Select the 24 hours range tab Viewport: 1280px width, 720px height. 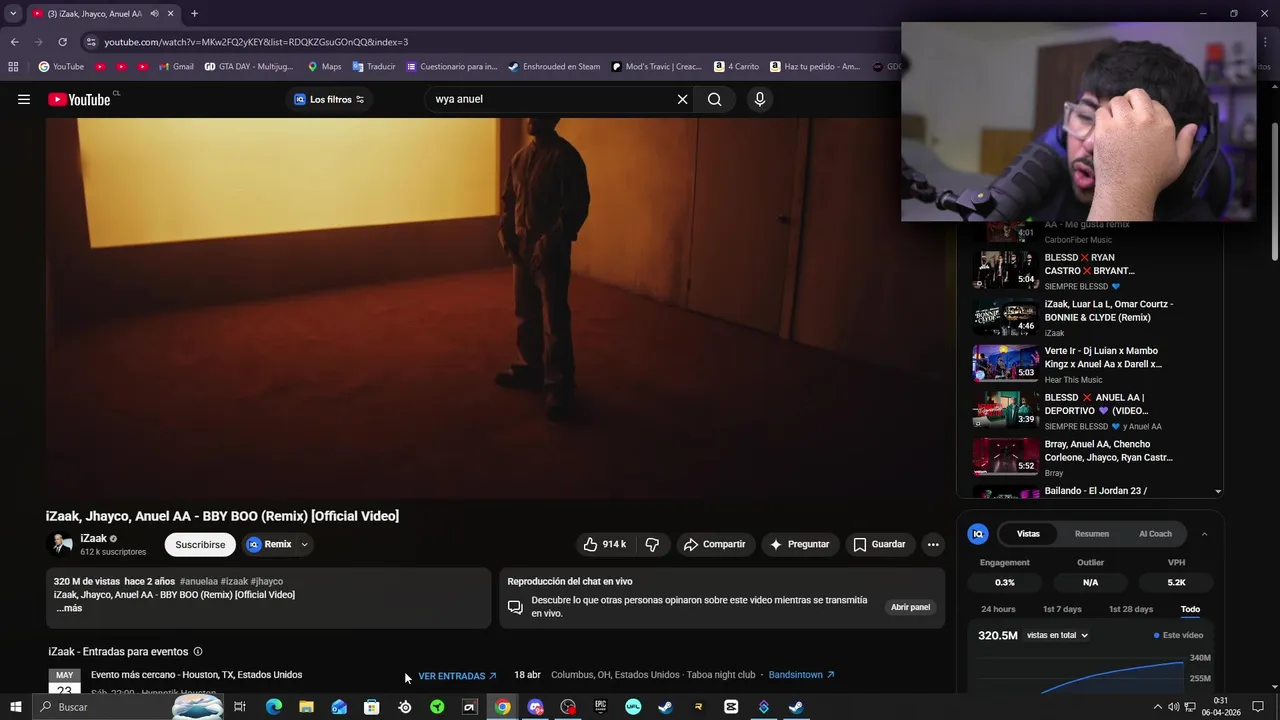pos(998,609)
